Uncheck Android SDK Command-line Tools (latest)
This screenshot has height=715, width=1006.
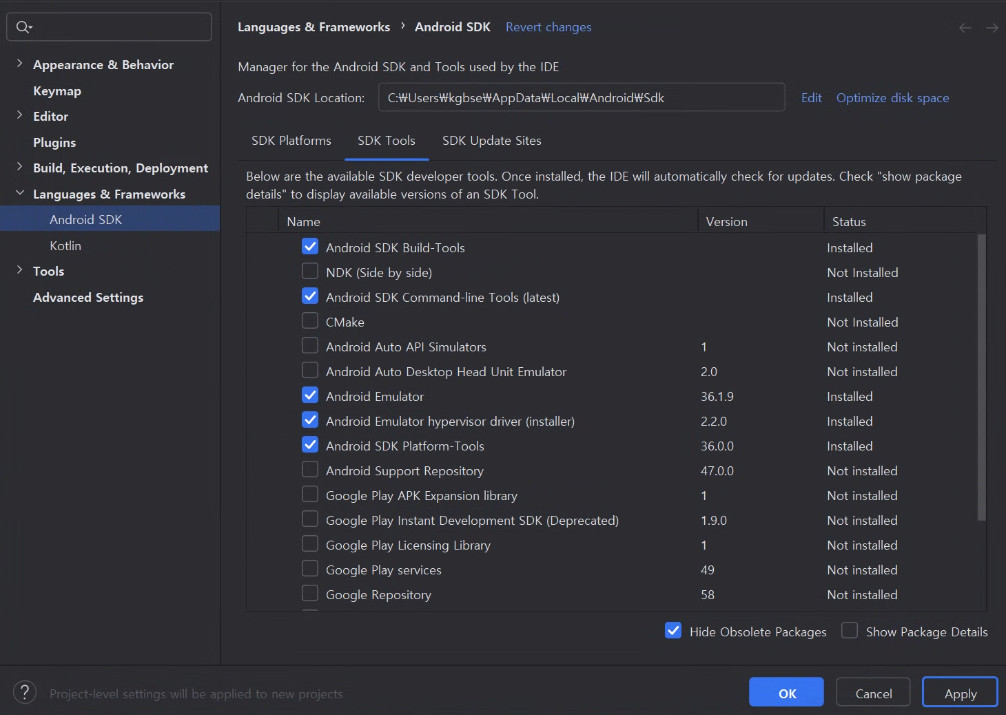click(x=310, y=296)
